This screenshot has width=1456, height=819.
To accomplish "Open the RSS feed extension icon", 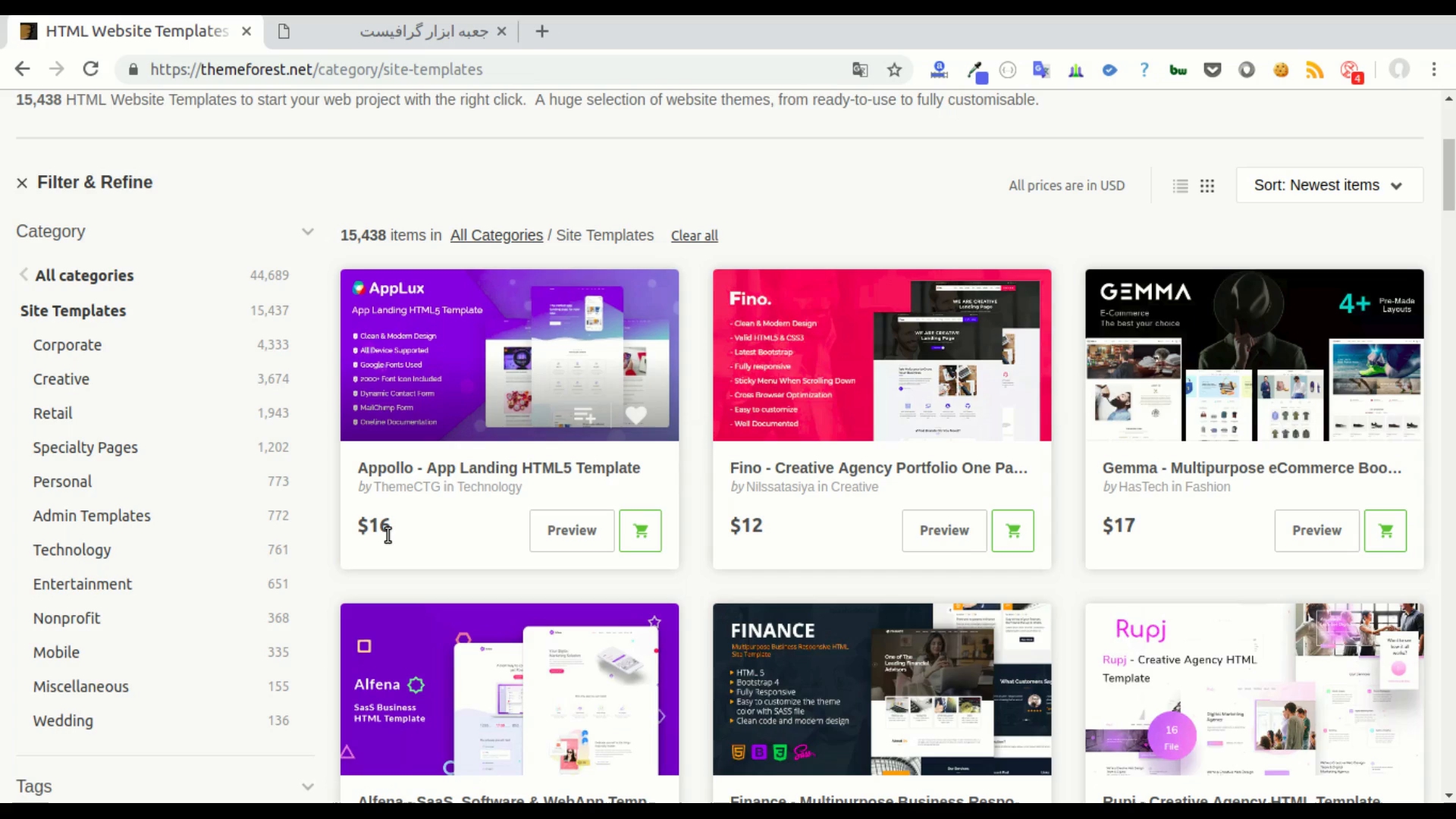I will point(1315,70).
